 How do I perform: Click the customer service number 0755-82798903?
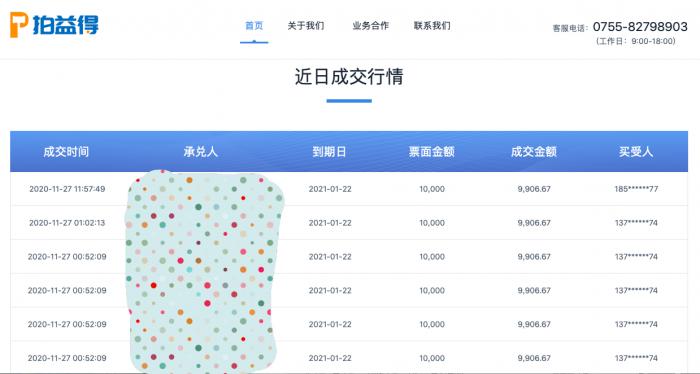[640, 27]
